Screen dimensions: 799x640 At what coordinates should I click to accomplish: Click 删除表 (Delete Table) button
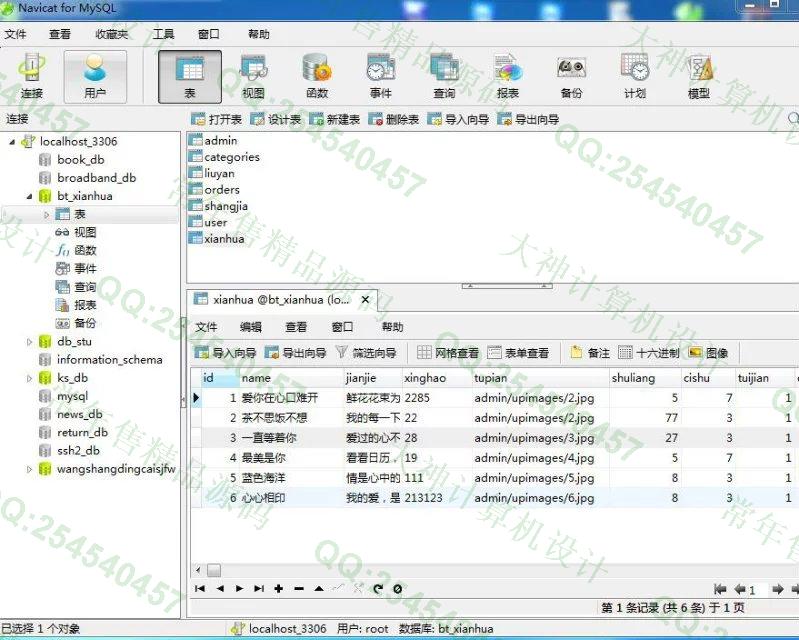point(394,119)
